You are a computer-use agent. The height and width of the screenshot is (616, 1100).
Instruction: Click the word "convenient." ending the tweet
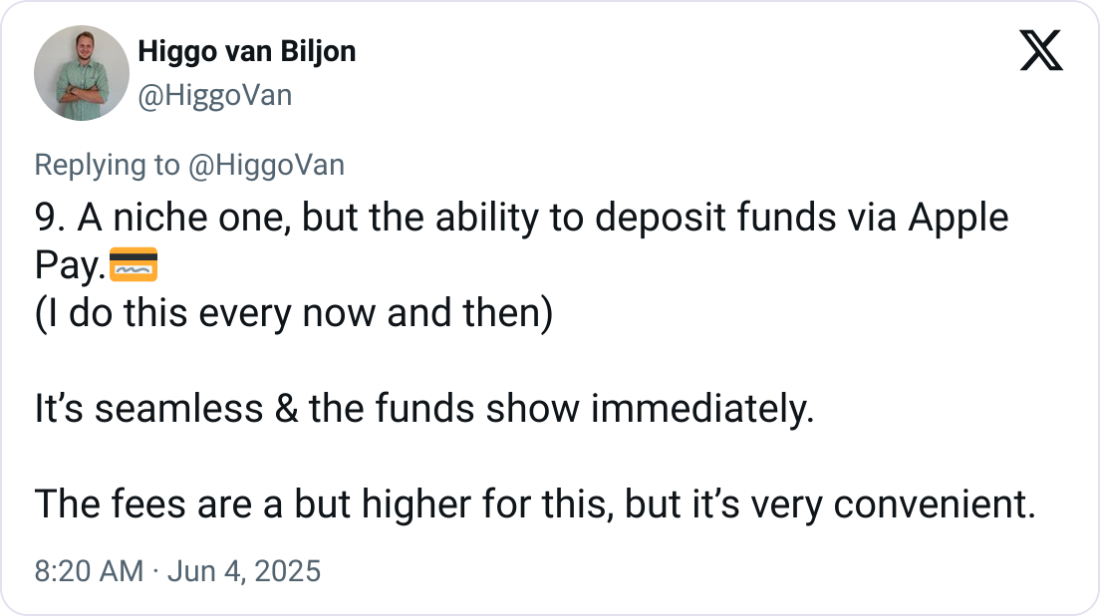pos(933,507)
